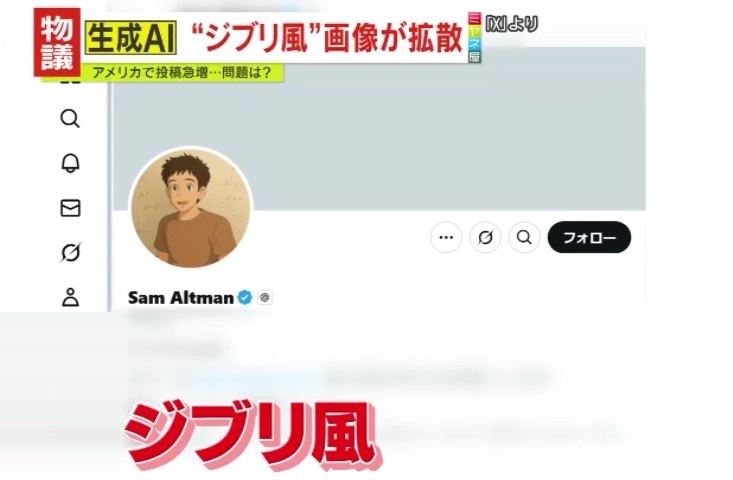Open notifications via the bell icon

click(70, 164)
